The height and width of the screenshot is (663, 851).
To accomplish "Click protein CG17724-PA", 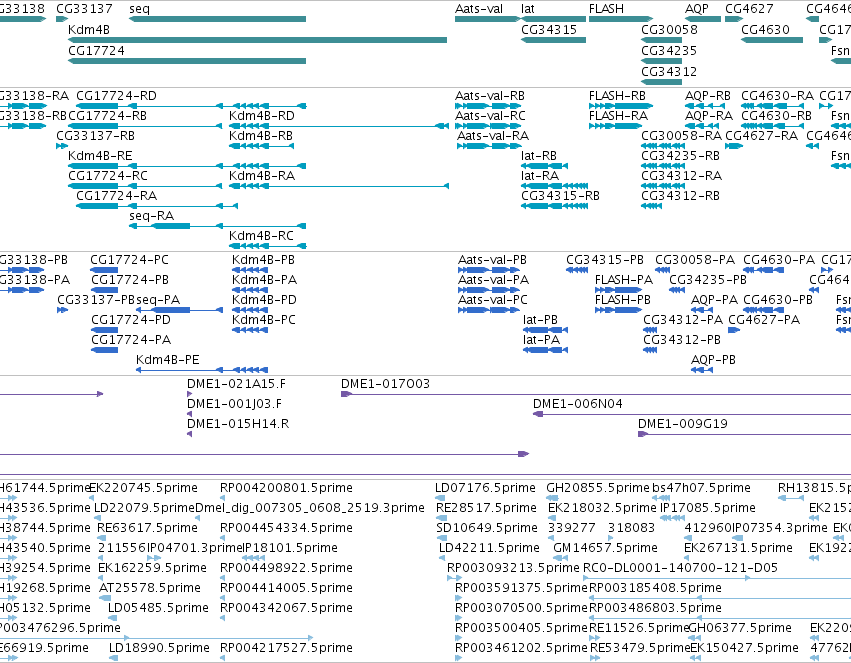I will tap(104, 350).
